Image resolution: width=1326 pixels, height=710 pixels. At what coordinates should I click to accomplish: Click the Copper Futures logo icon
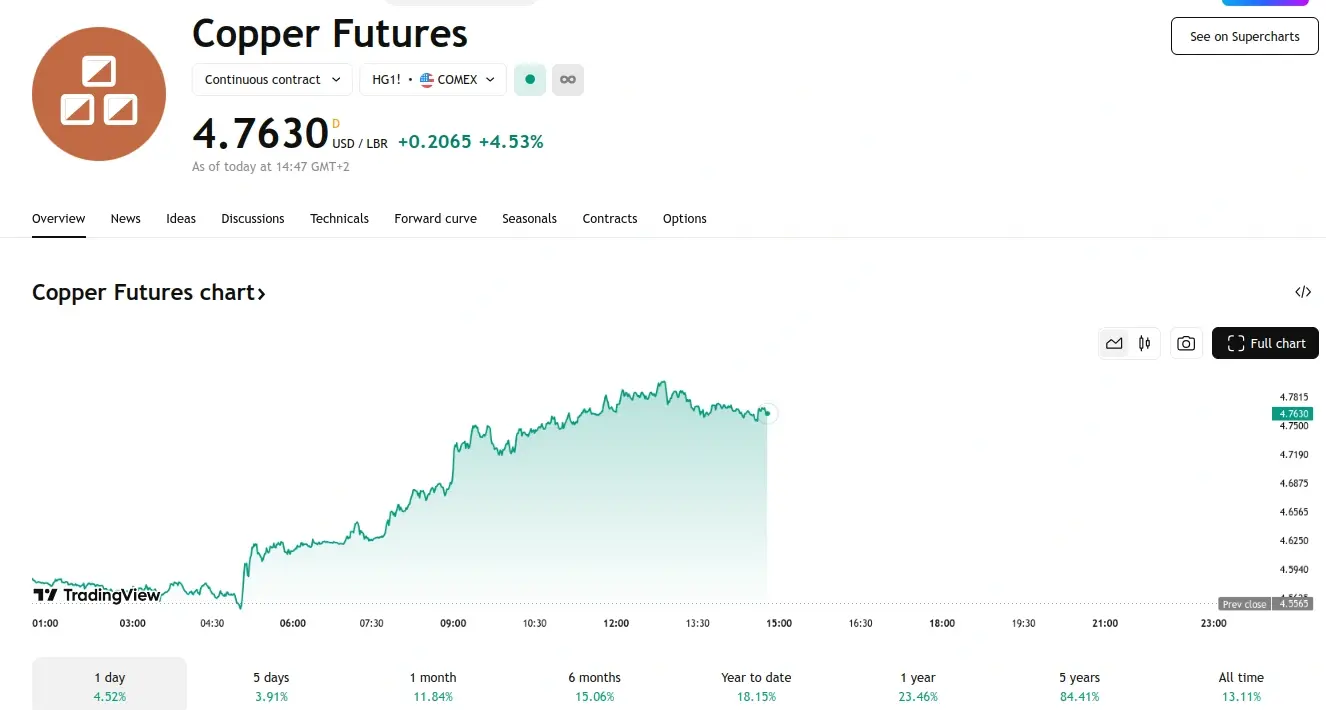coord(99,94)
